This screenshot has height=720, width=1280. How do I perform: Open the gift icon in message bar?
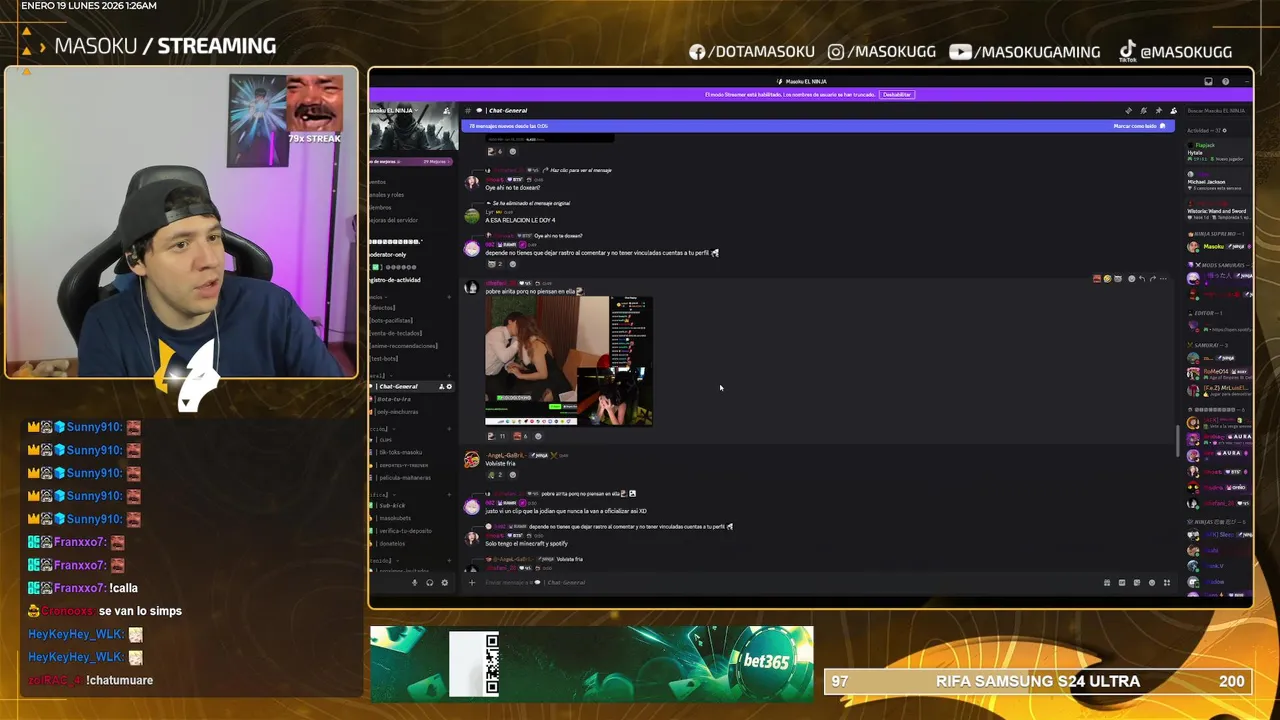[1107, 582]
